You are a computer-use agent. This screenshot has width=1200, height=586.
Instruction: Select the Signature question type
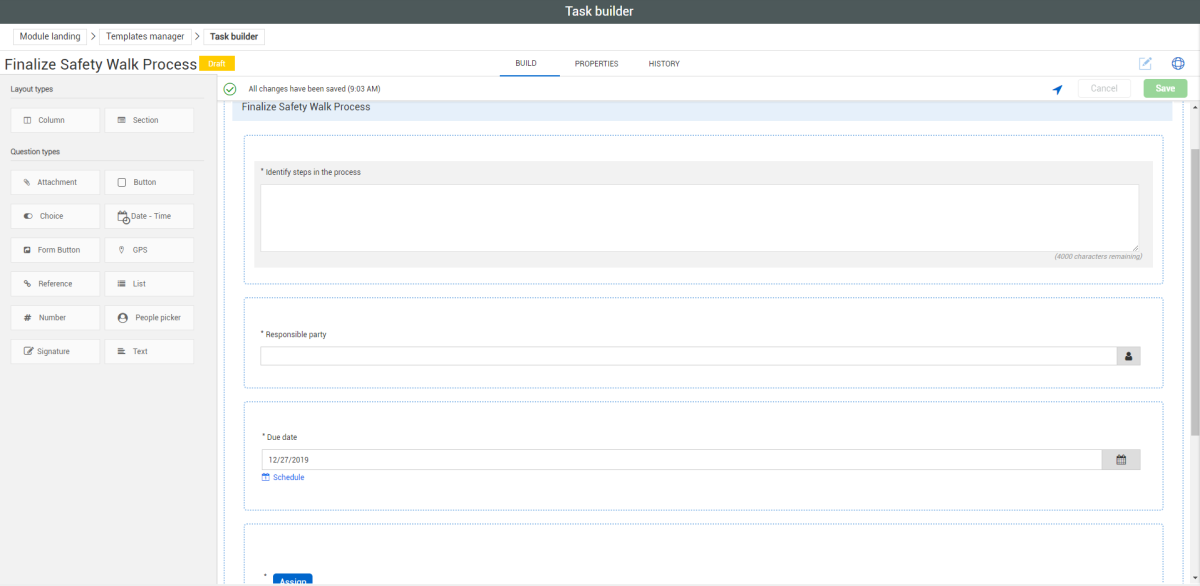click(x=56, y=352)
